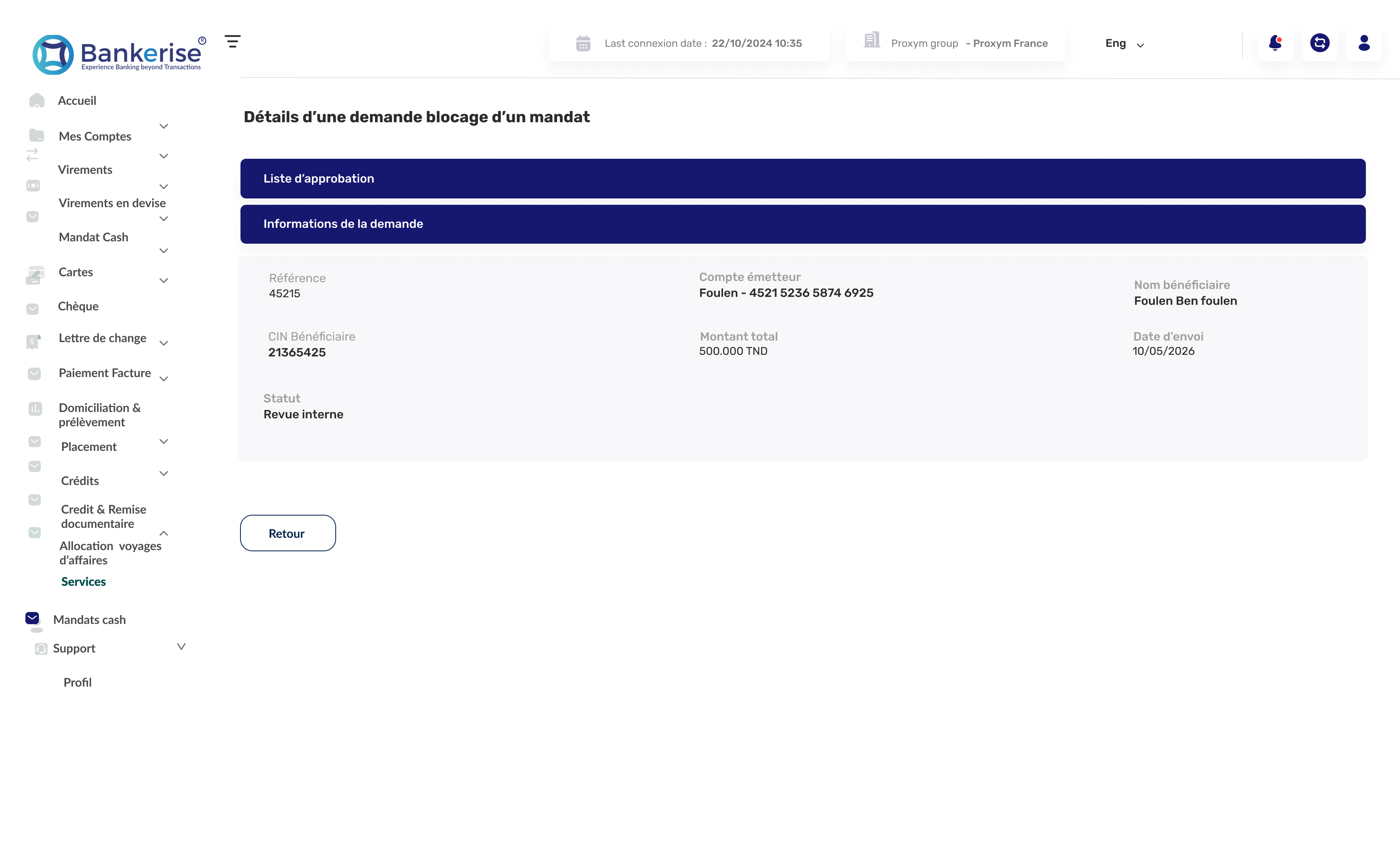
Task: Open Chèque menu item
Action: point(79,306)
